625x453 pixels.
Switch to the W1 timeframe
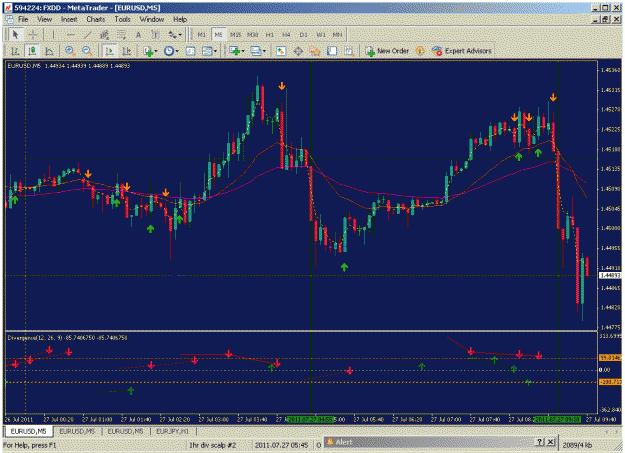pos(321,35)
